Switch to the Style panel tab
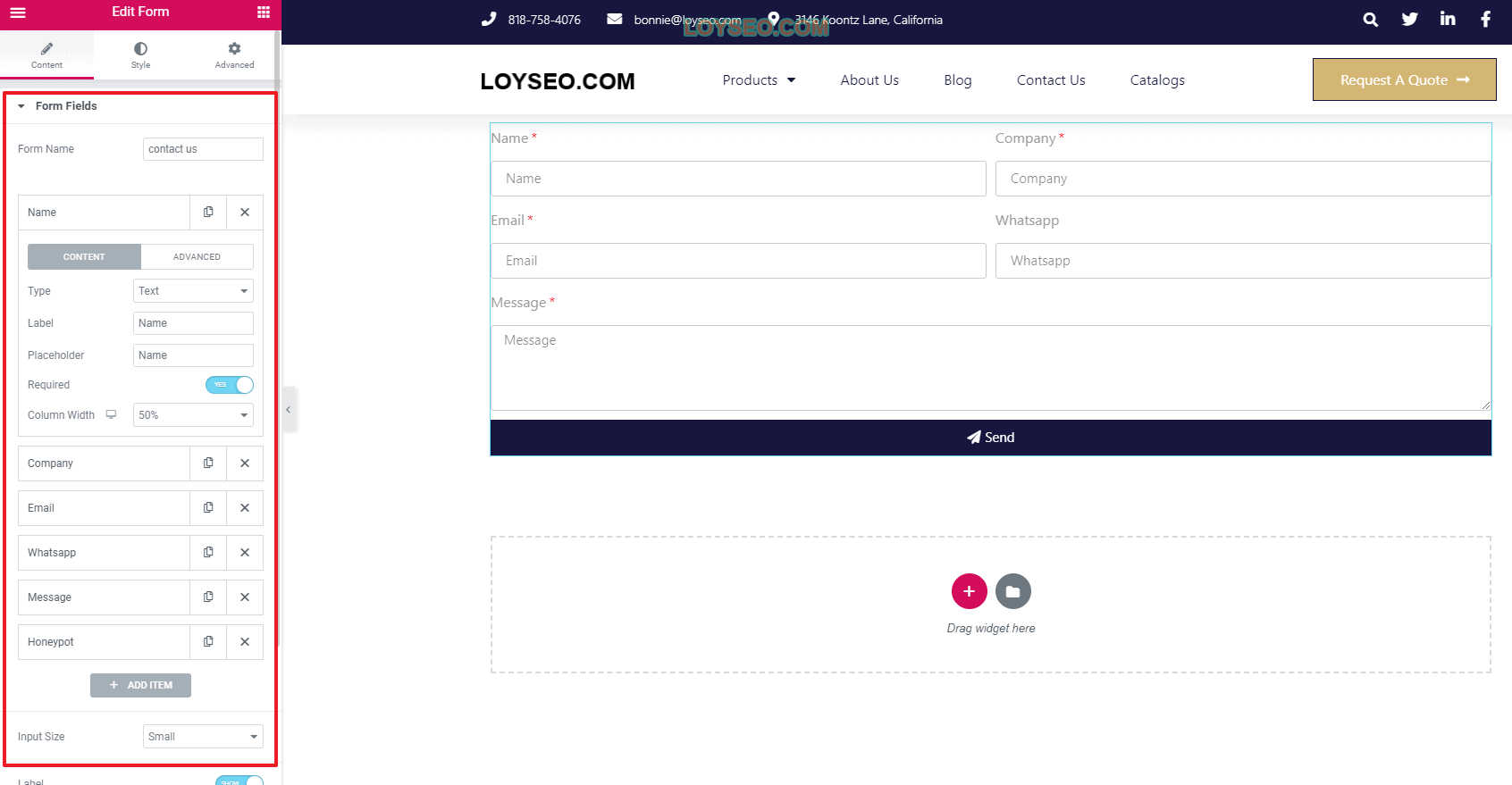The height and width of the screenshot is (785, 1512). tap(140, 55)
